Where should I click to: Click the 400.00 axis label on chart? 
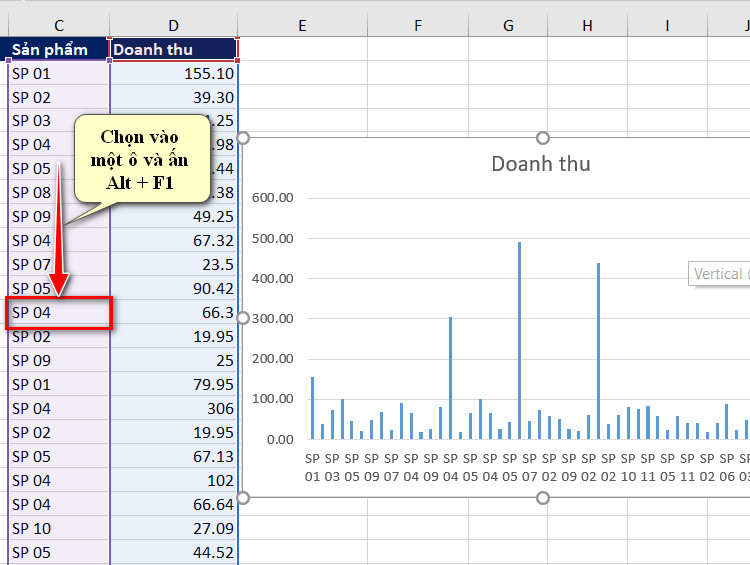coord(273,278)
